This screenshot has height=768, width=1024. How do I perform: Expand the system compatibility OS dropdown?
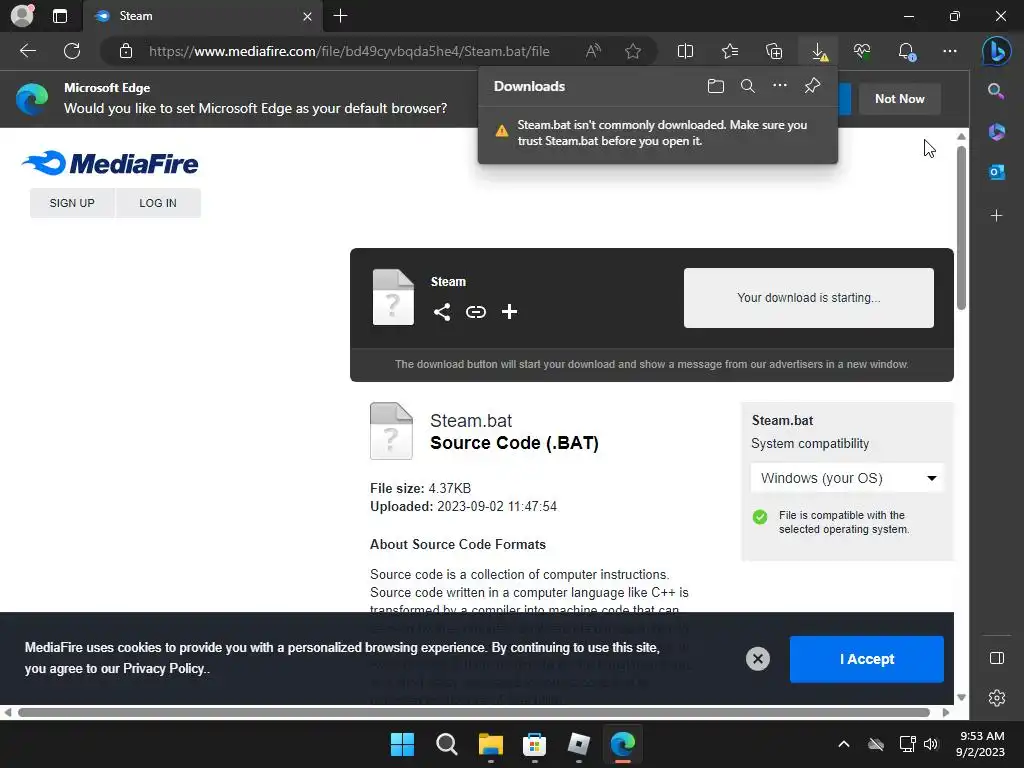(847, 478)
